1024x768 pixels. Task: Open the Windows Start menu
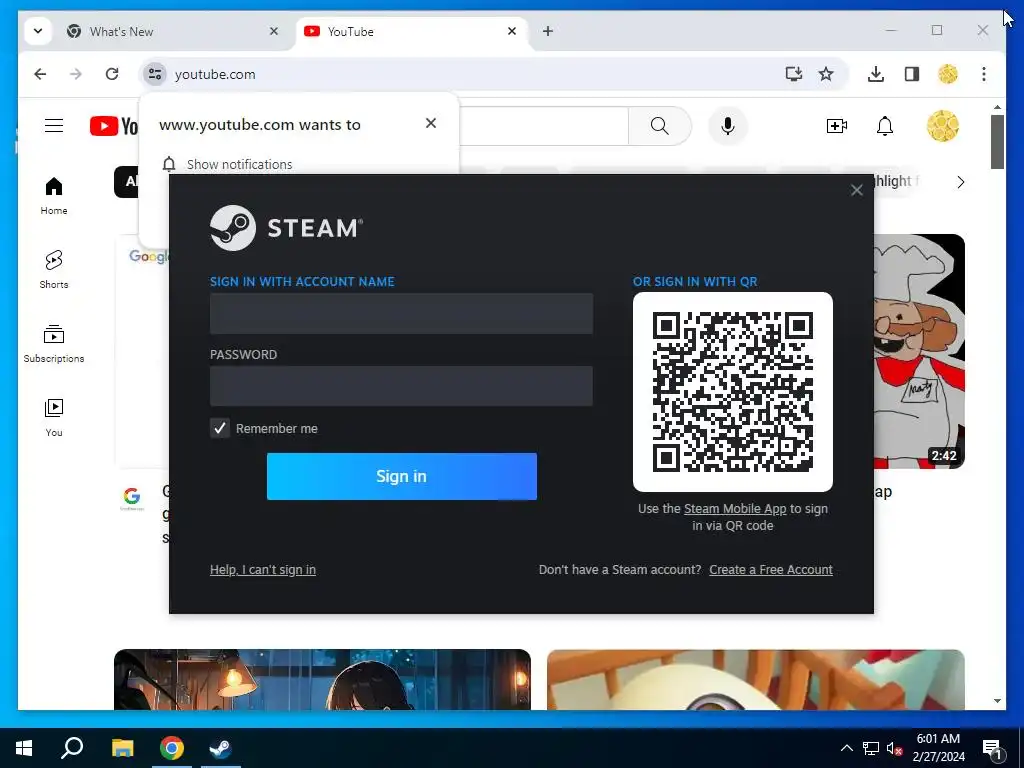tap(24, 748)
